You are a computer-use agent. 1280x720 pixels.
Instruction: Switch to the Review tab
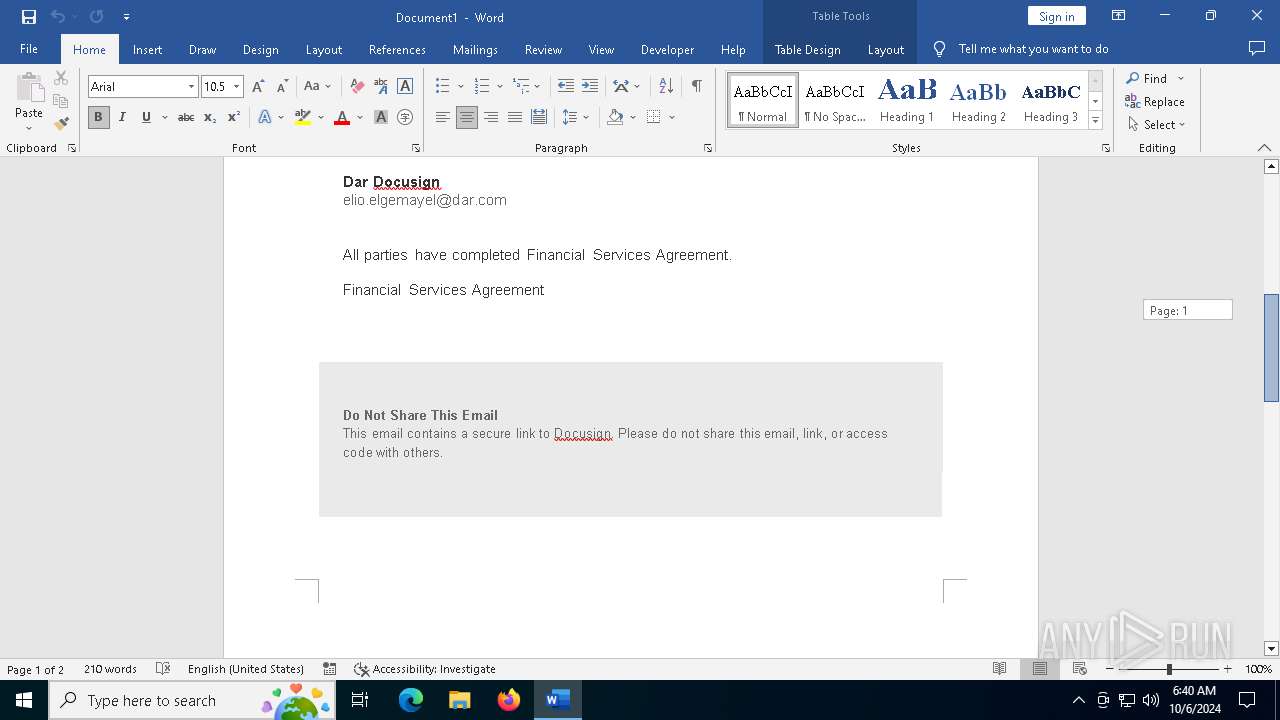[543, 49]
